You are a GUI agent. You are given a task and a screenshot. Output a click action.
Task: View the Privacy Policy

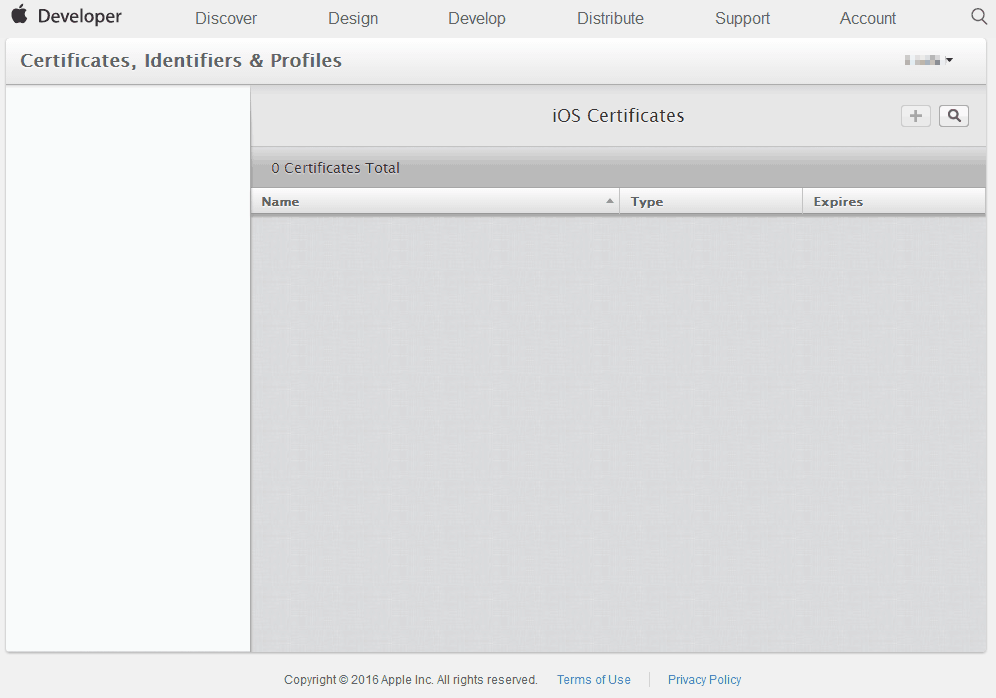(704, 679)
